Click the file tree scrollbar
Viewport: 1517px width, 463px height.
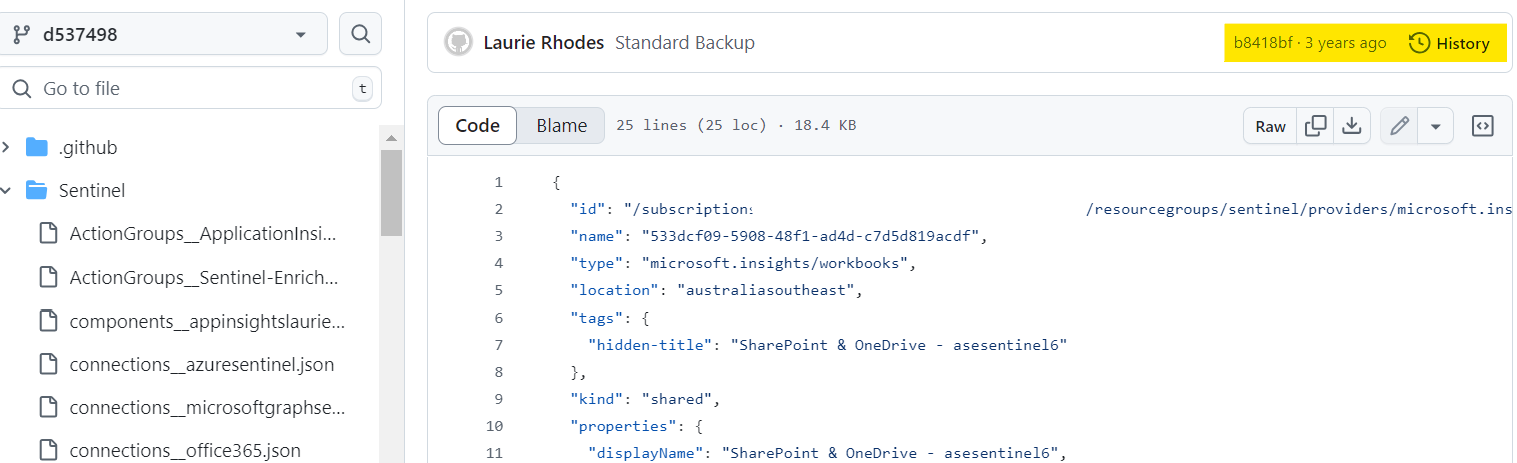(391, 192)
